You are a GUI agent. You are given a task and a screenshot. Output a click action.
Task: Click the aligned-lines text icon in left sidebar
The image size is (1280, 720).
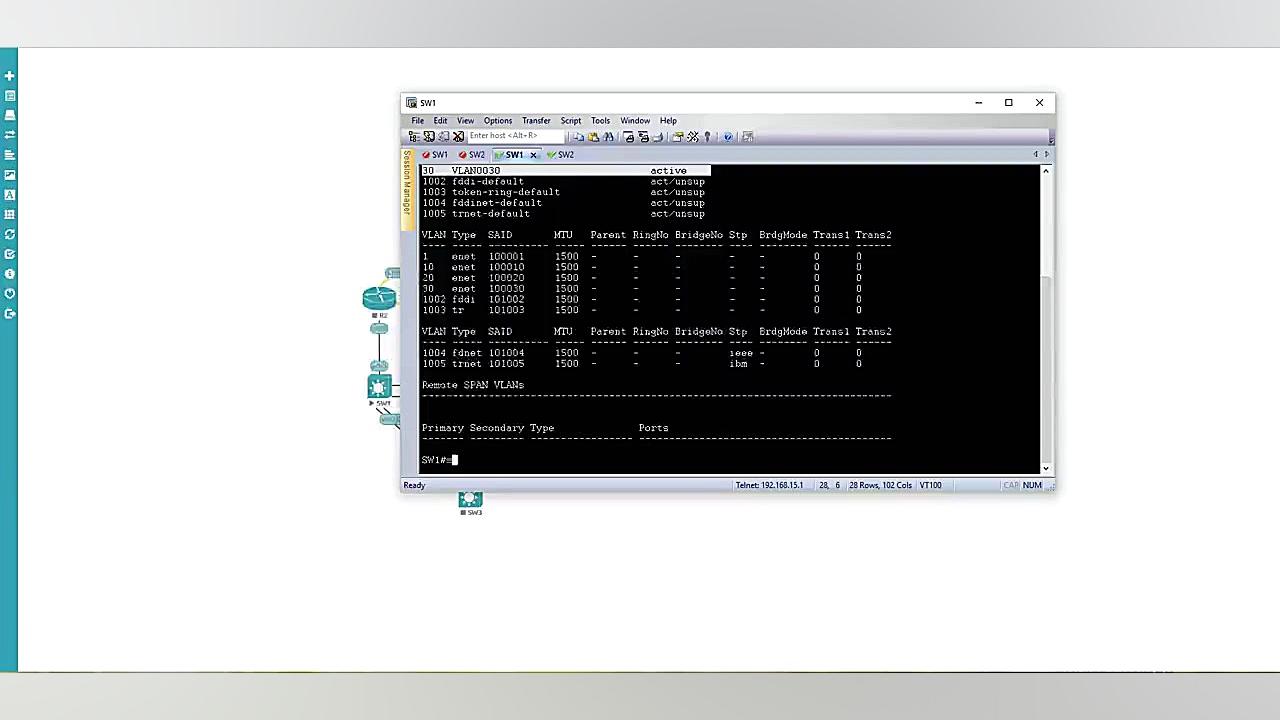point(9,155)
